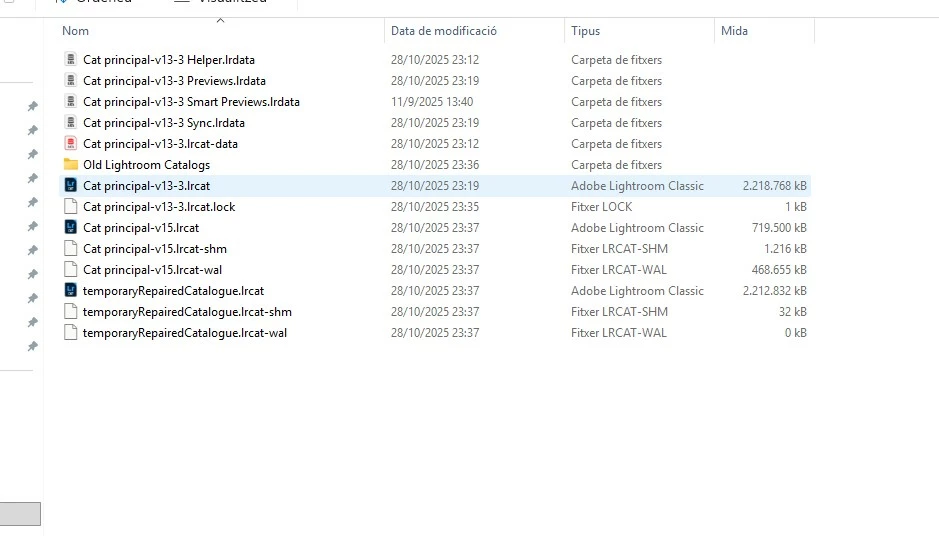This screenshot has width=939, height=536.
Task: Click Carpeta de fitxers type of Old Lightroom Catalogs
Action: tap(616, 164)
